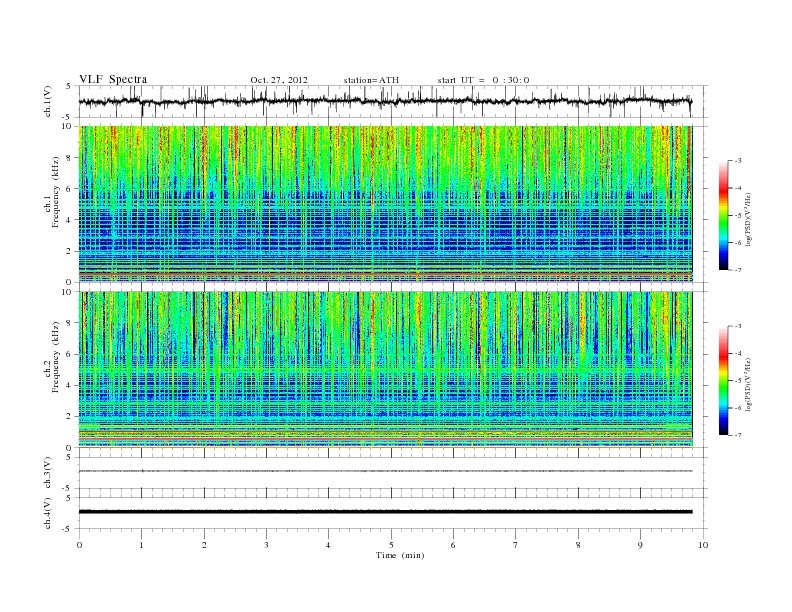Click time axis tick label "6"
792x612 pixels.
tap(453, 545)
